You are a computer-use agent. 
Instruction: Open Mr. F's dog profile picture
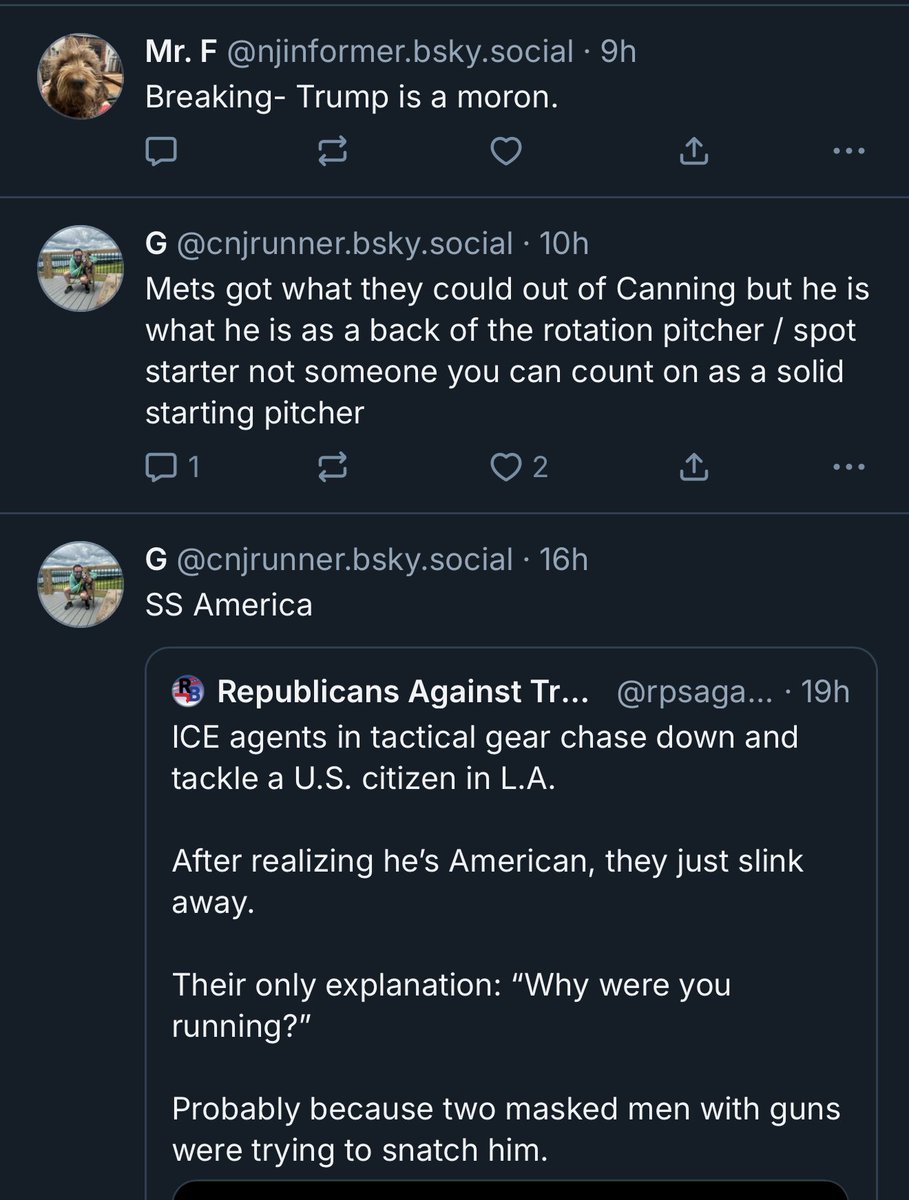coord(80,76)
